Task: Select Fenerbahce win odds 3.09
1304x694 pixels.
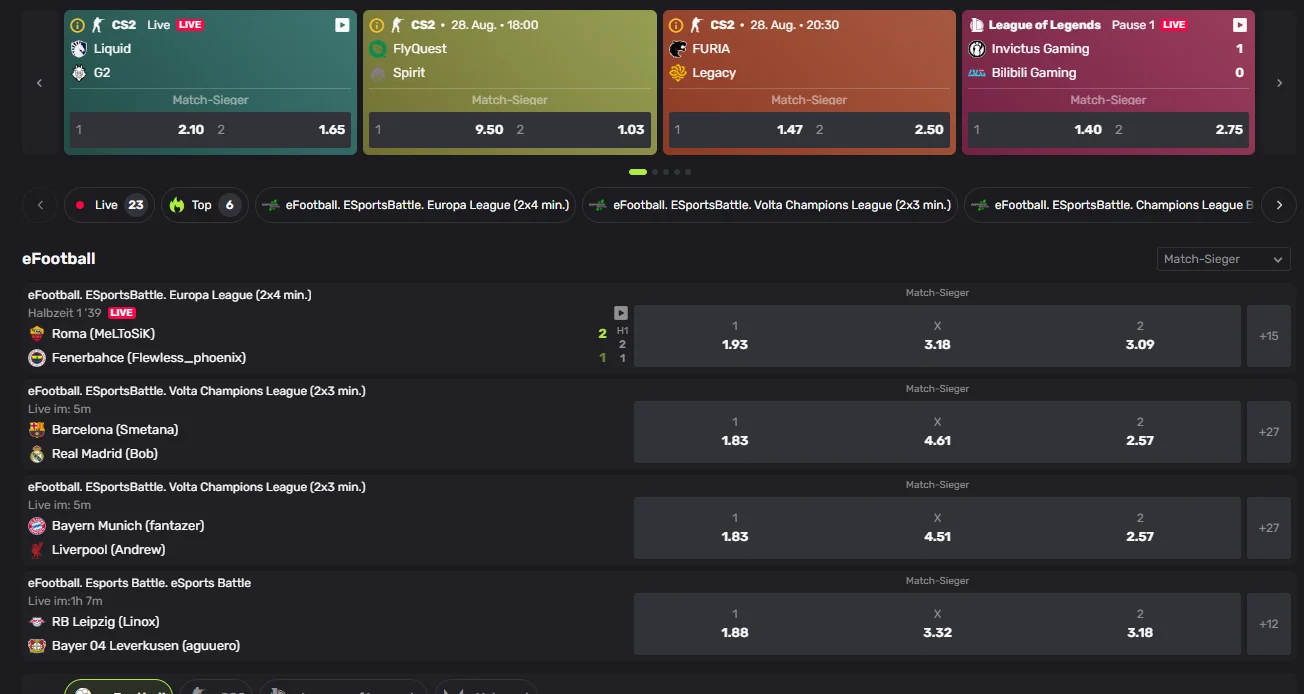Action: pos(1140,336)
